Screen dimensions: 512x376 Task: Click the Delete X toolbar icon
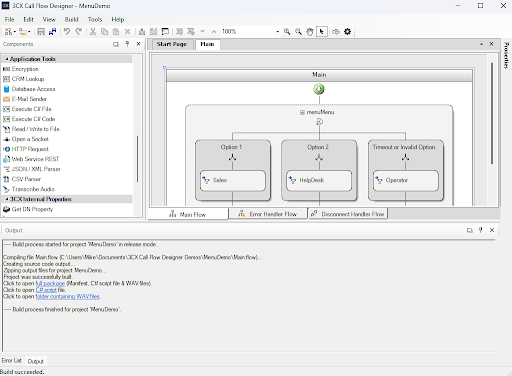[127, 32]
